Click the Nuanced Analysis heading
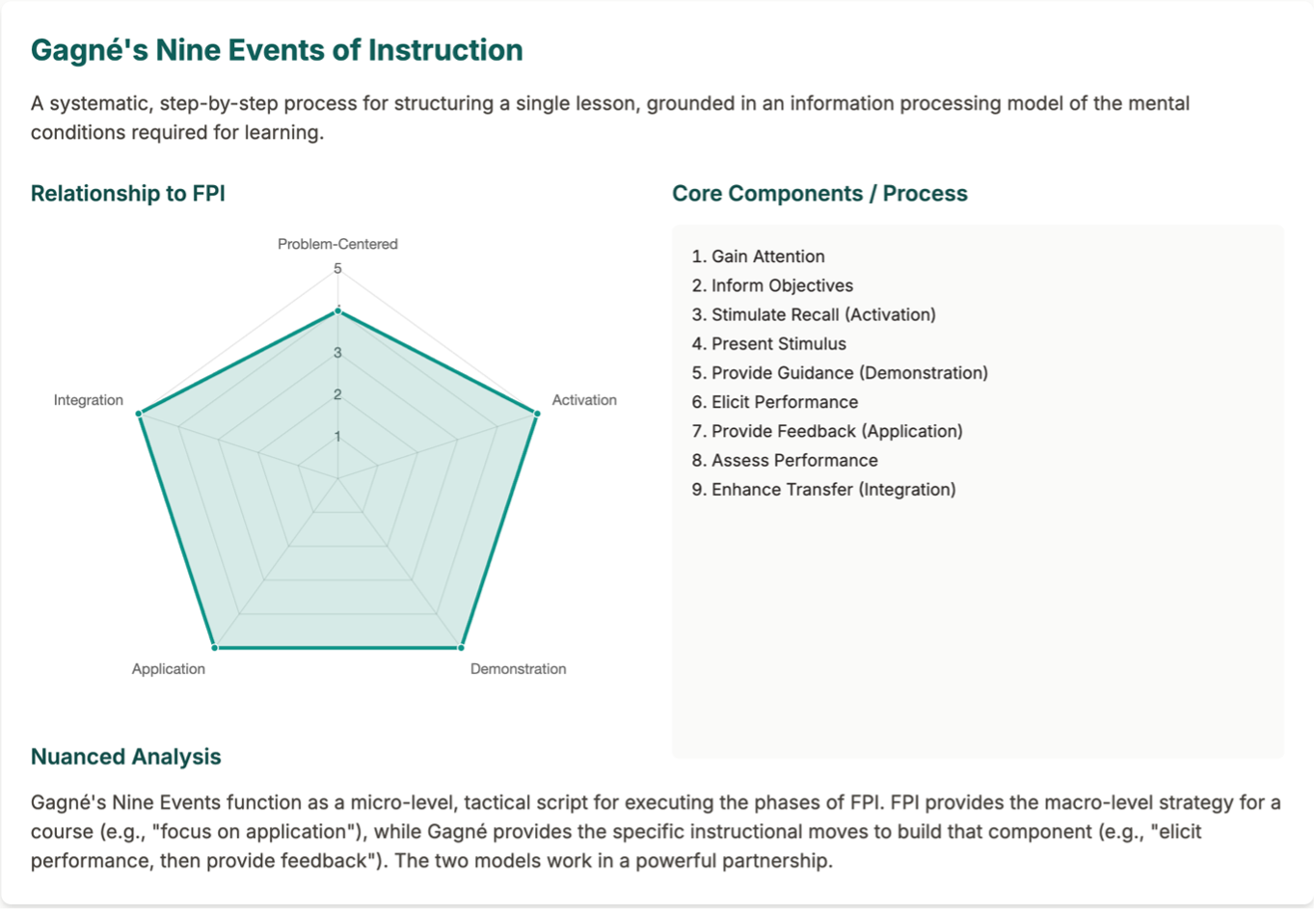Viewport: 1316px width, 913px height. click(126, 757)
